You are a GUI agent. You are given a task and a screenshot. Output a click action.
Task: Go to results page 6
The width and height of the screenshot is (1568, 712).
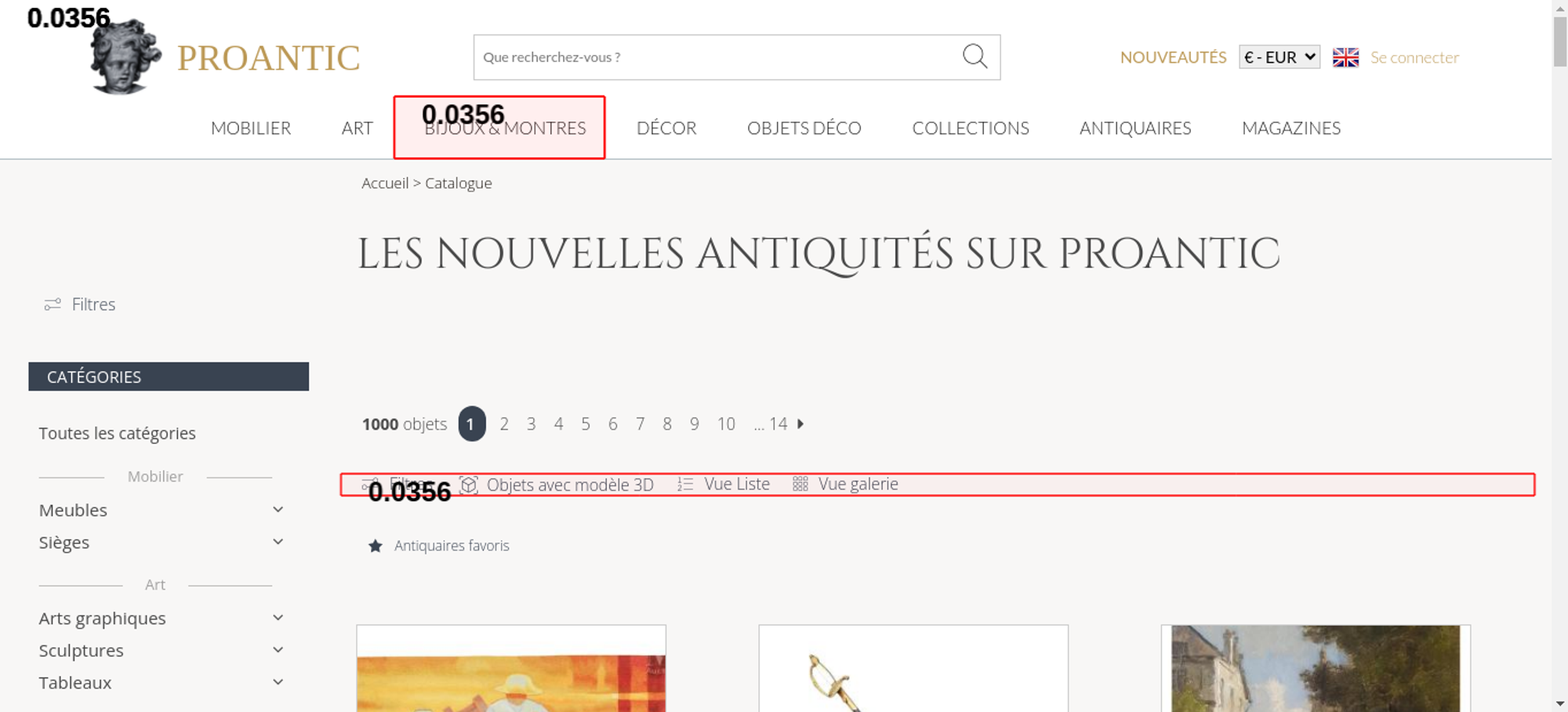pyautogui.click(x=613, y=424)
